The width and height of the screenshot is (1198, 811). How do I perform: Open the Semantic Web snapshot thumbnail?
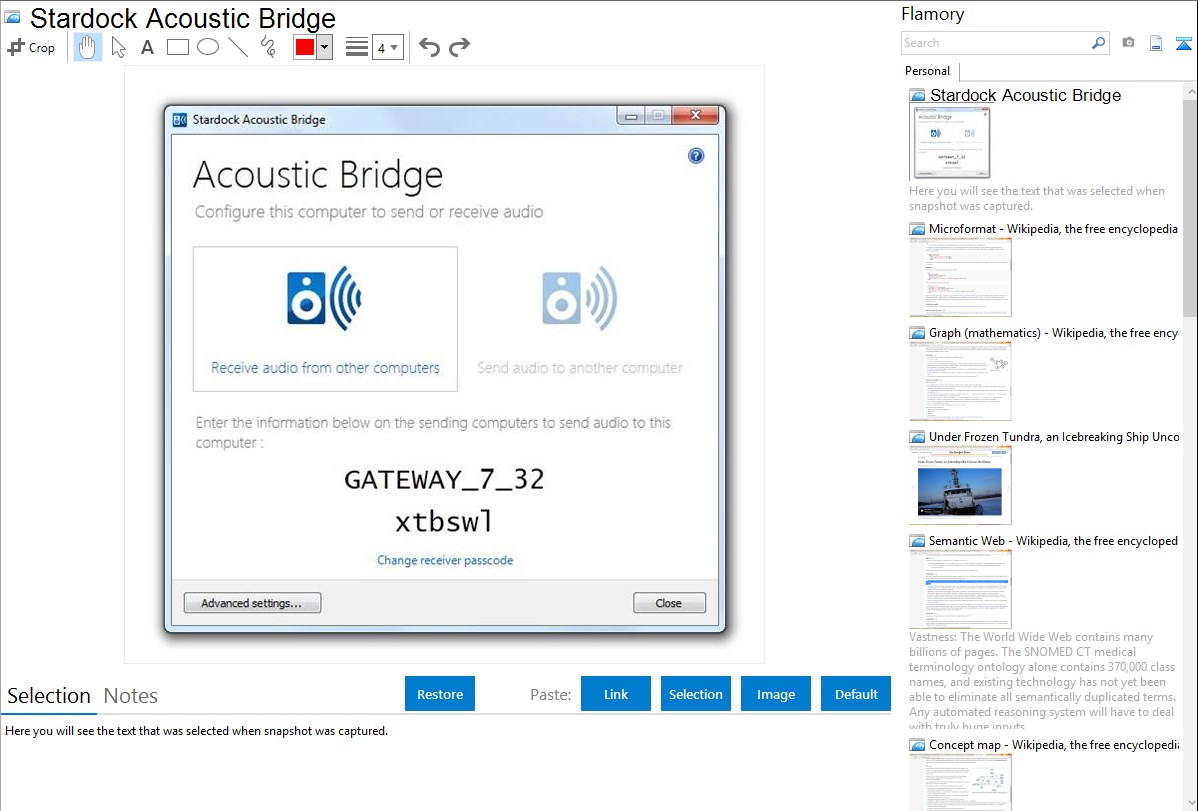[960, 589]
